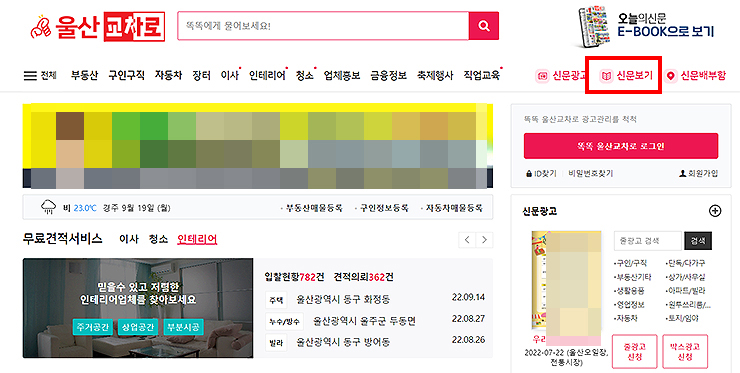Image resolution: width=740 pixels, height=373 pixels.
Task: Click the 박스광고 신청 button
Action: (x=685, y=351)
